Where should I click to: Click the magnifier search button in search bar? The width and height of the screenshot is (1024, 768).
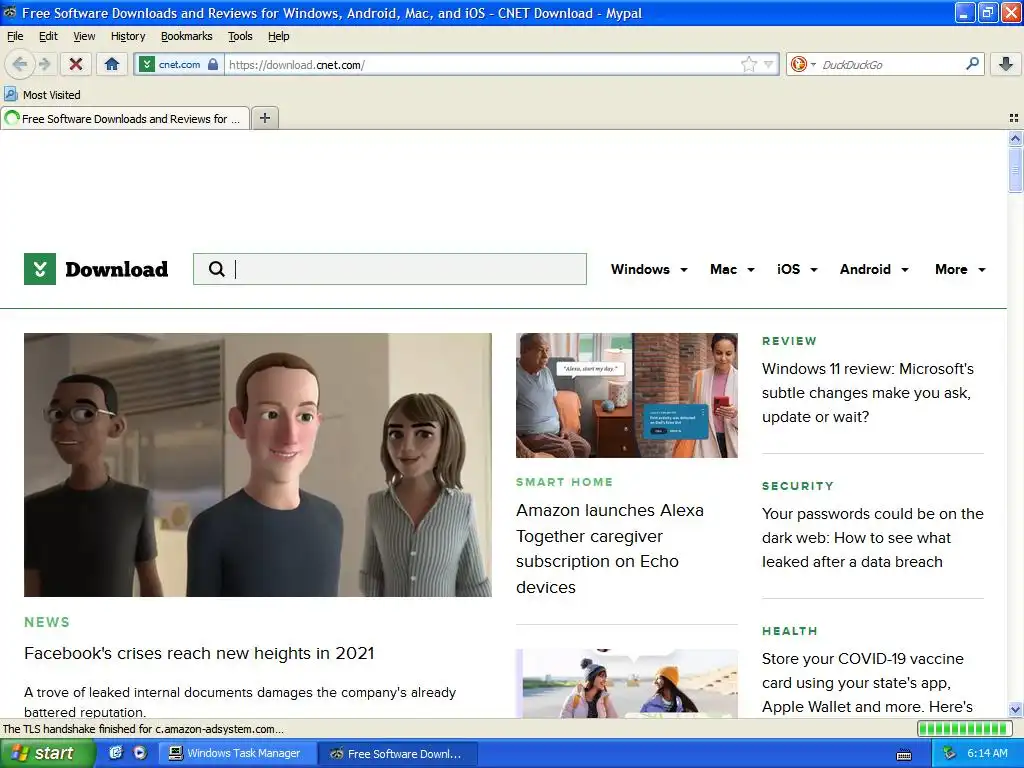(972, 64)
